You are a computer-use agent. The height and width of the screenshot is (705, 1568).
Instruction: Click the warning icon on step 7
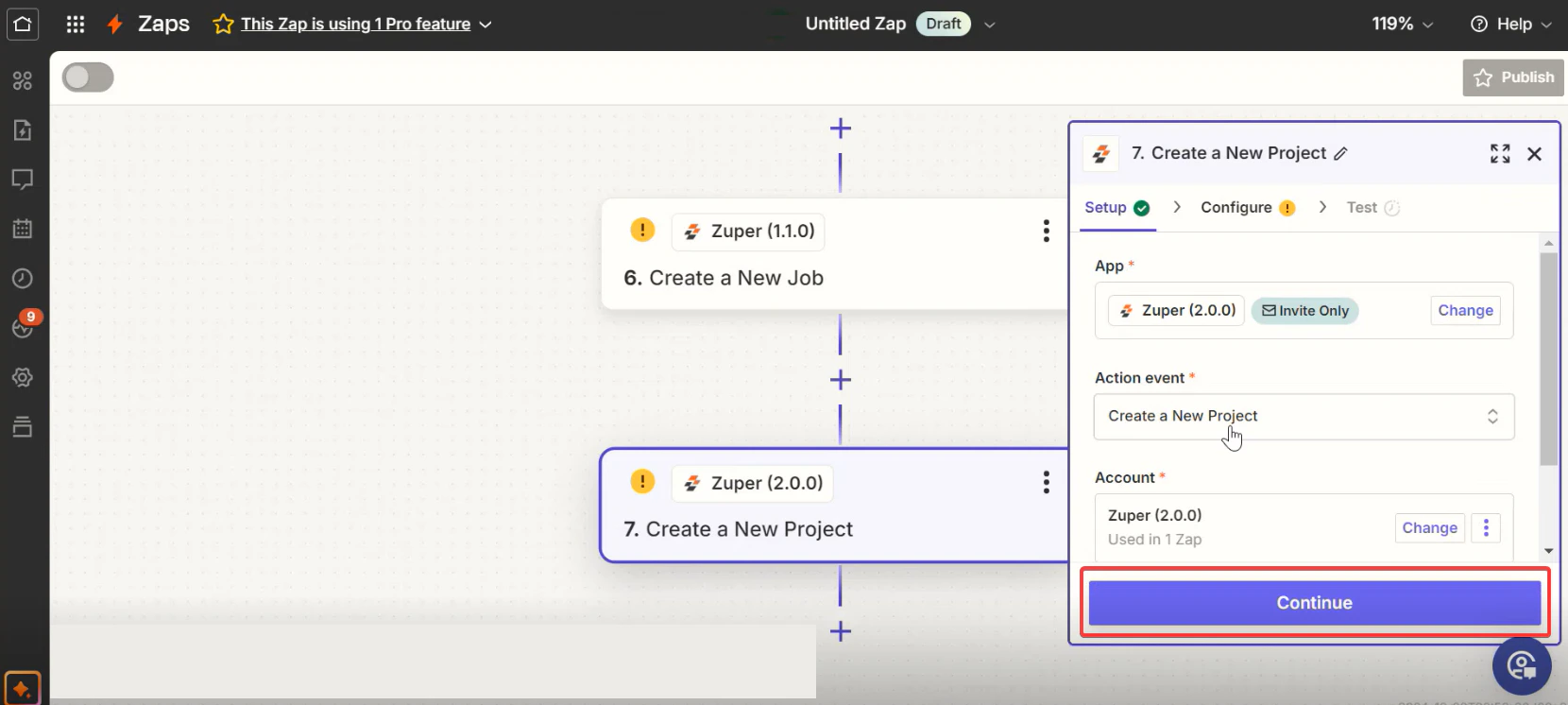[642, 482]
